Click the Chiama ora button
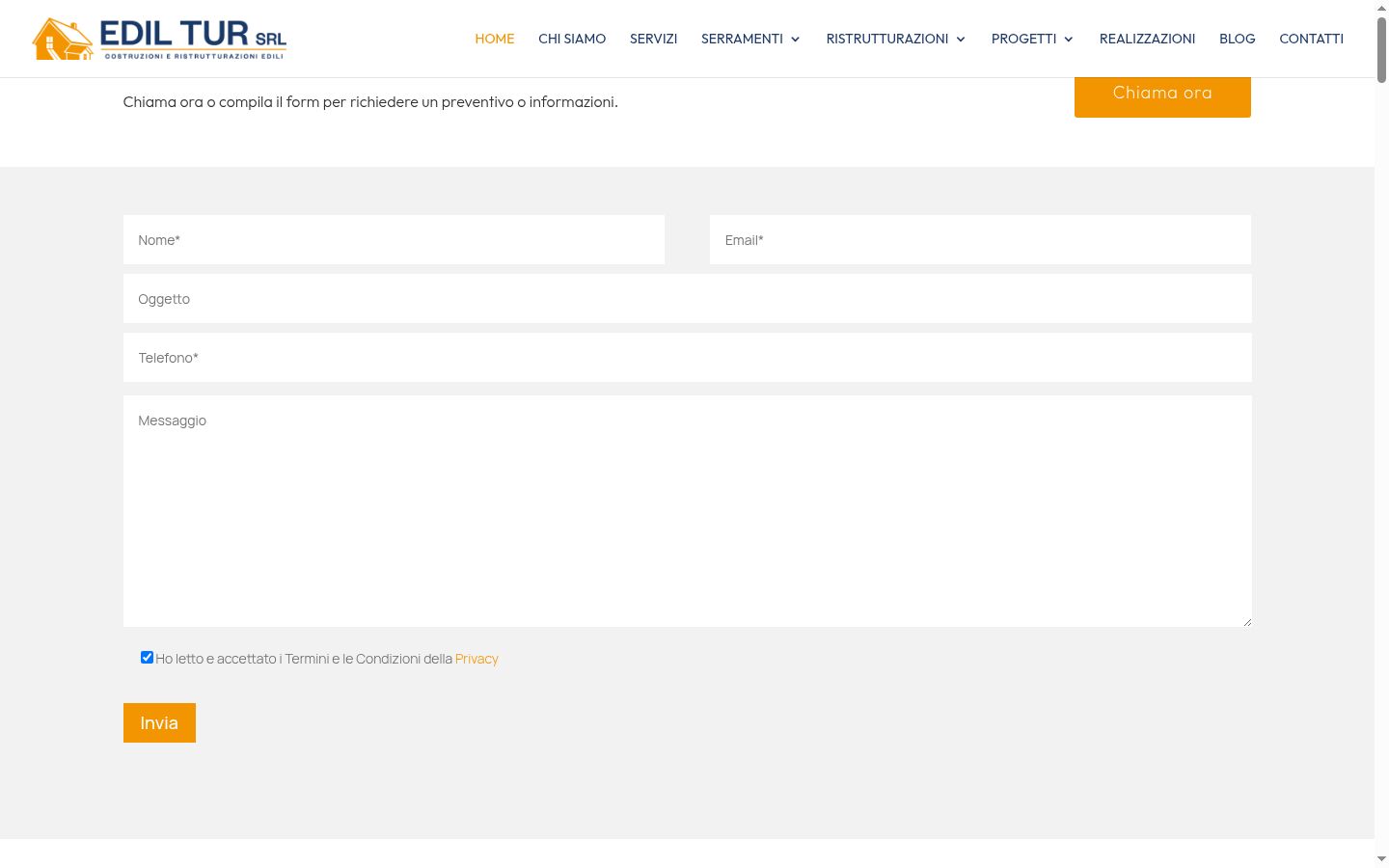Viewport: 1389px width, 868px height. pyautogui.click(x=1162, y=95)
